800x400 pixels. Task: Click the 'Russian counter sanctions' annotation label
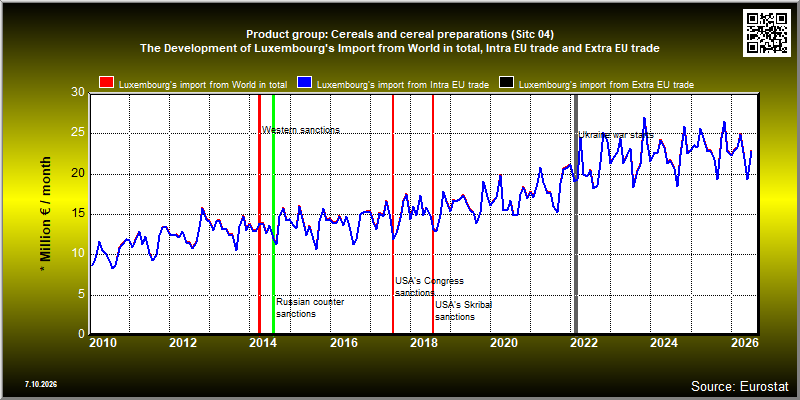(x=310, y=308)
